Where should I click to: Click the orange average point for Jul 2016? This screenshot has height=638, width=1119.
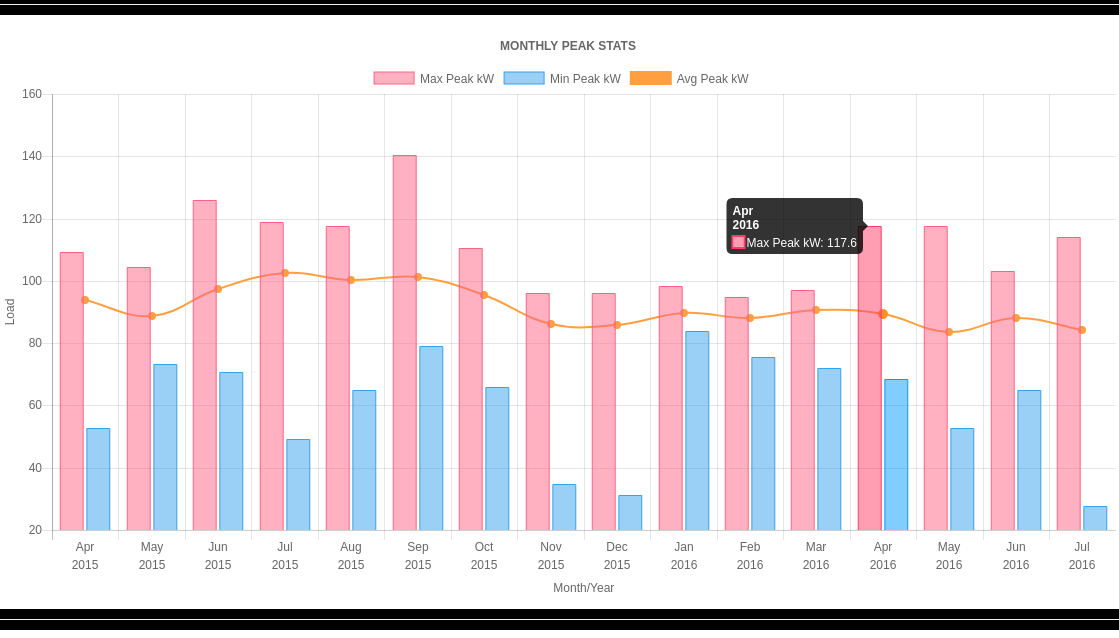pyautogui.click(x=1082, y=330)
